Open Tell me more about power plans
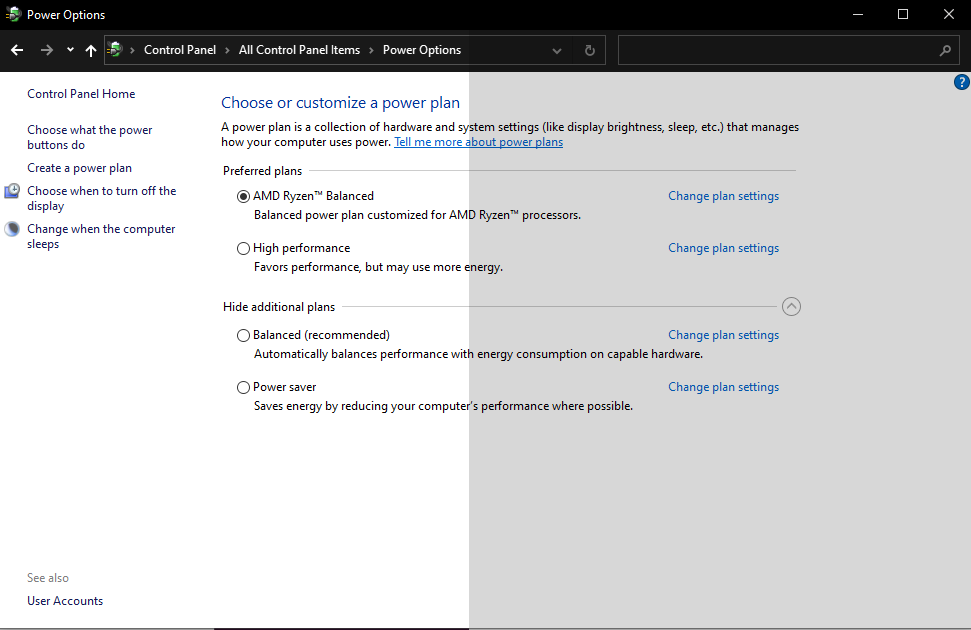Viewport: 971px width, 630px height. coord(479,142)
